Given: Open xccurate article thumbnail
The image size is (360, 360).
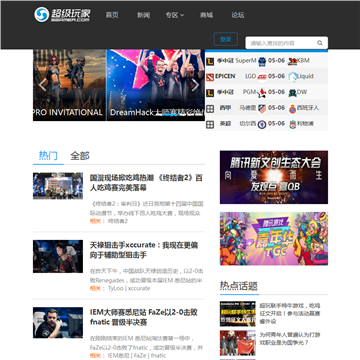Looking at the screenshot, I should [58, 256].
